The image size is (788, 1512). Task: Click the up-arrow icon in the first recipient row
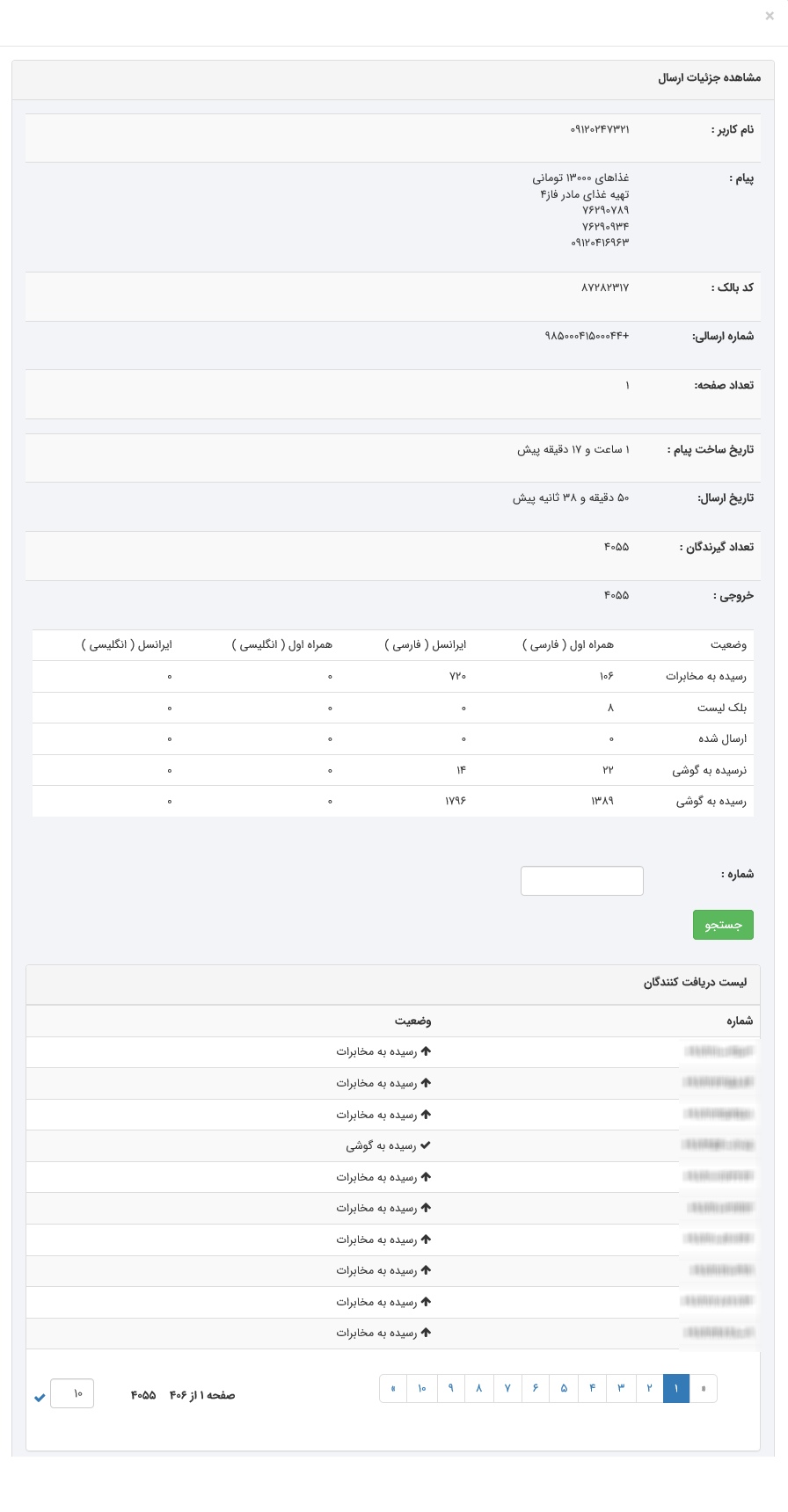point(427,1051)
